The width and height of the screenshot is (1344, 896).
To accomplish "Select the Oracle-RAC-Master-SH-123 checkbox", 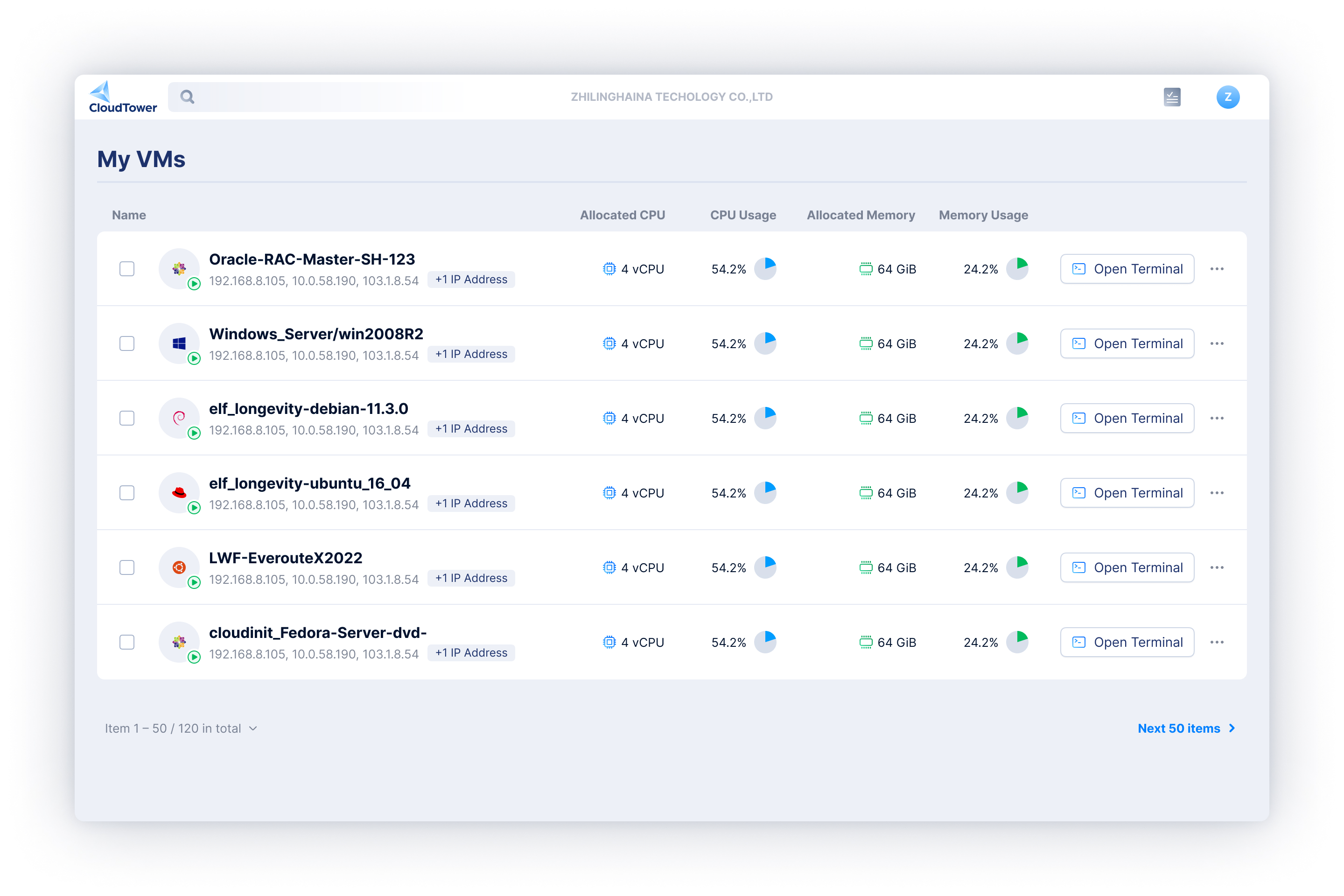I will [127, 269].
